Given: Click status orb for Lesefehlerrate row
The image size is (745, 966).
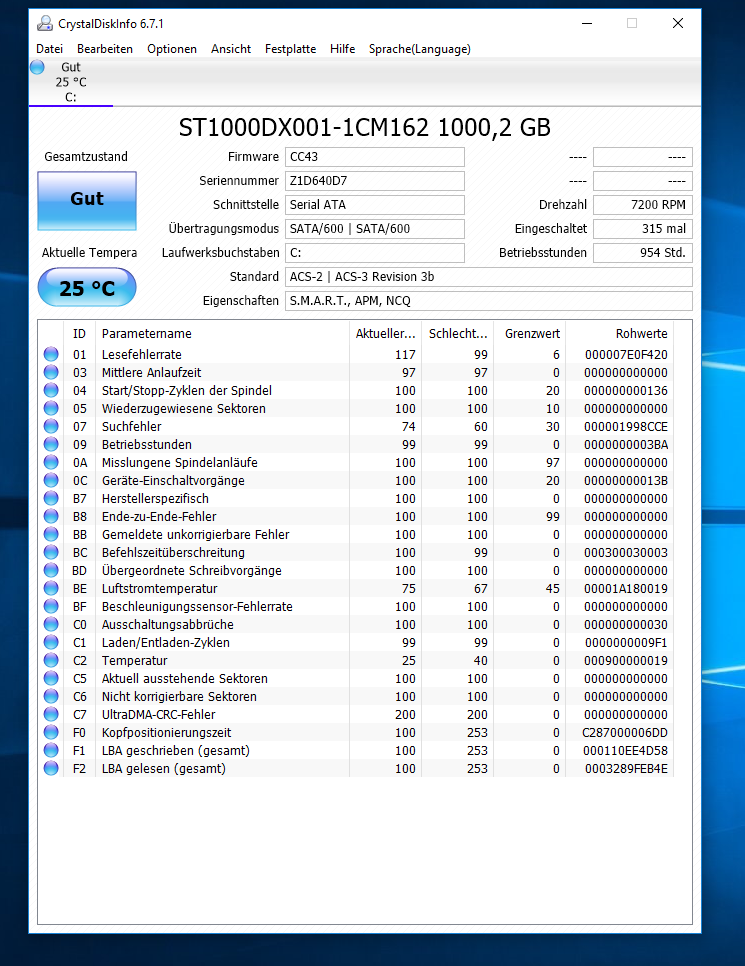Looking at the screenshot, I should tap(51, 354).
